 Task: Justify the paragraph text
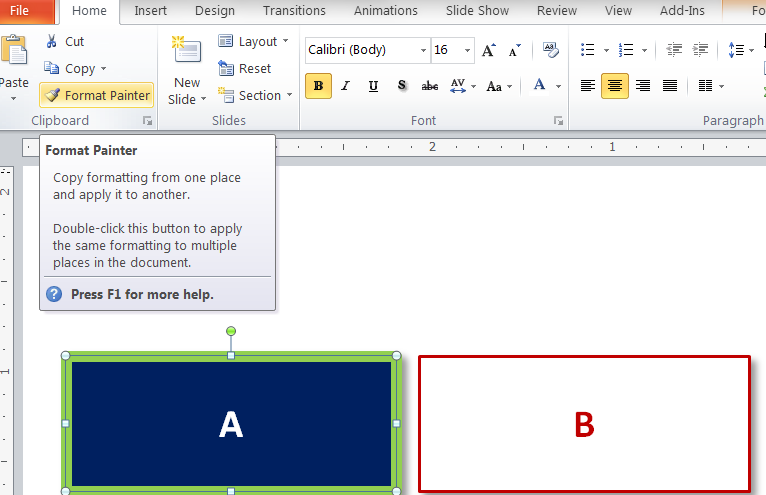(670, 86)
